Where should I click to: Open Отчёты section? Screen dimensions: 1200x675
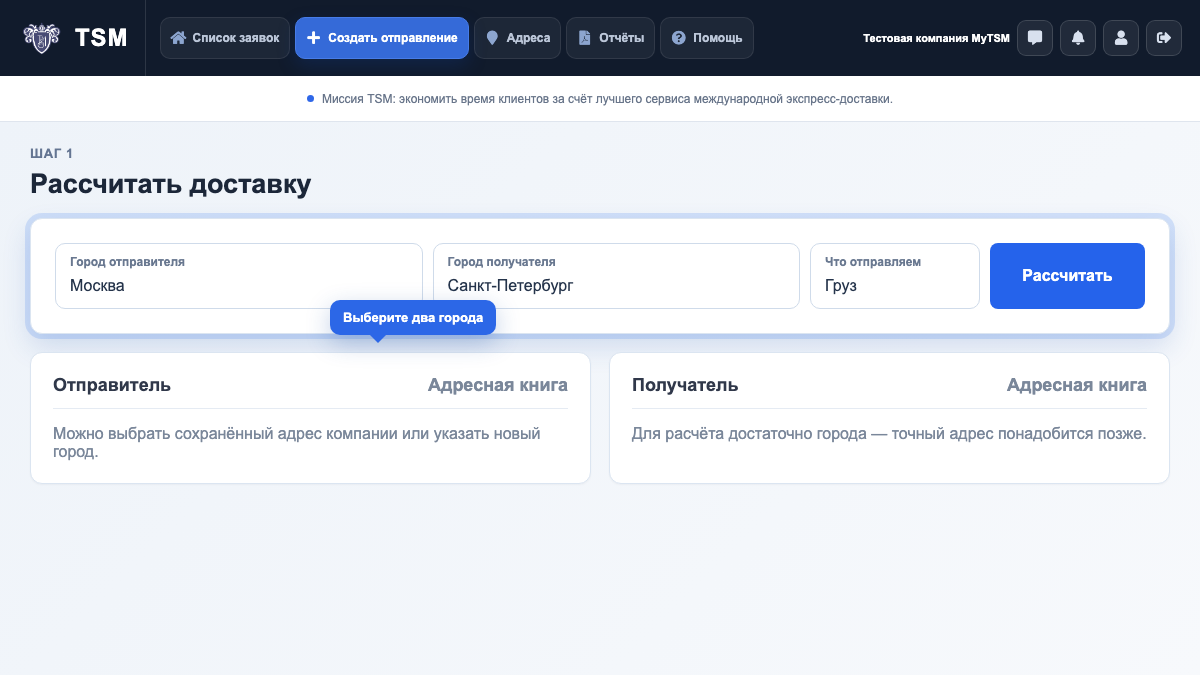click(611, 38)
